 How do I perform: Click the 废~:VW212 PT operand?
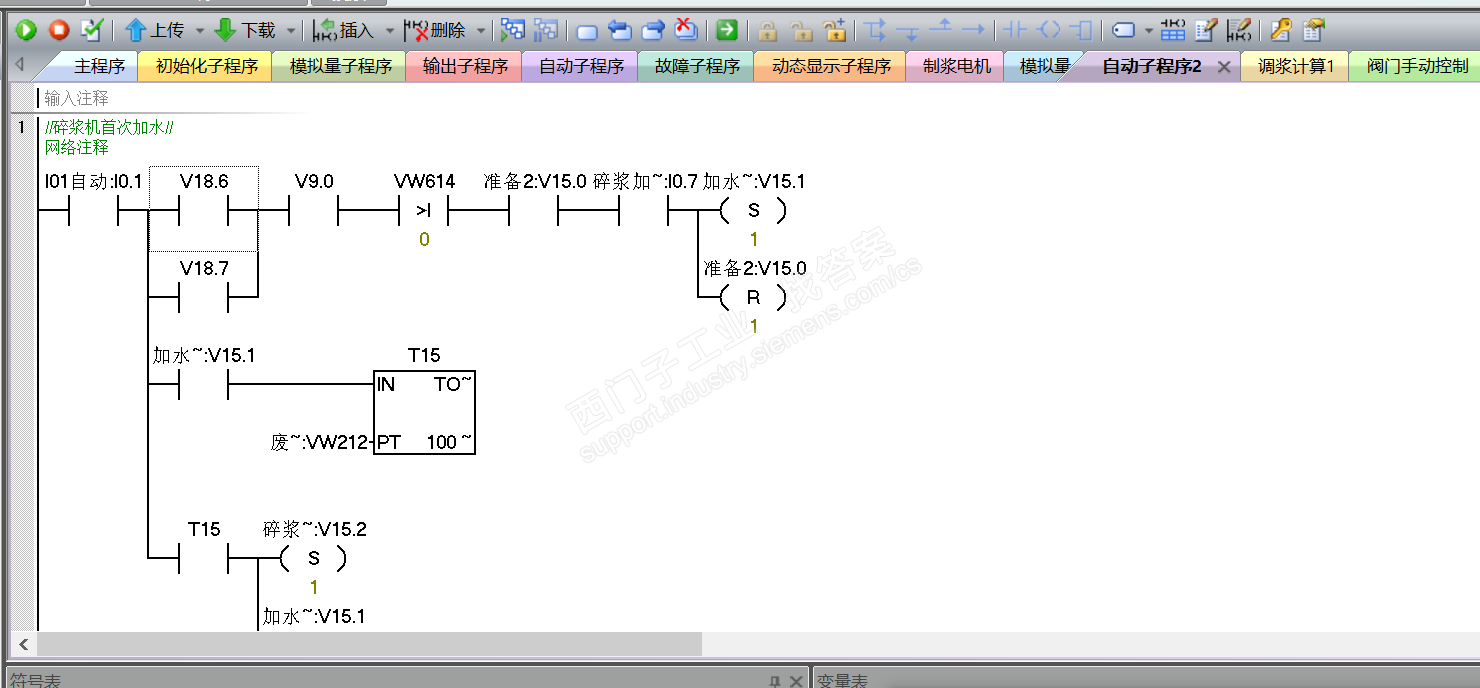coord(319,442)
